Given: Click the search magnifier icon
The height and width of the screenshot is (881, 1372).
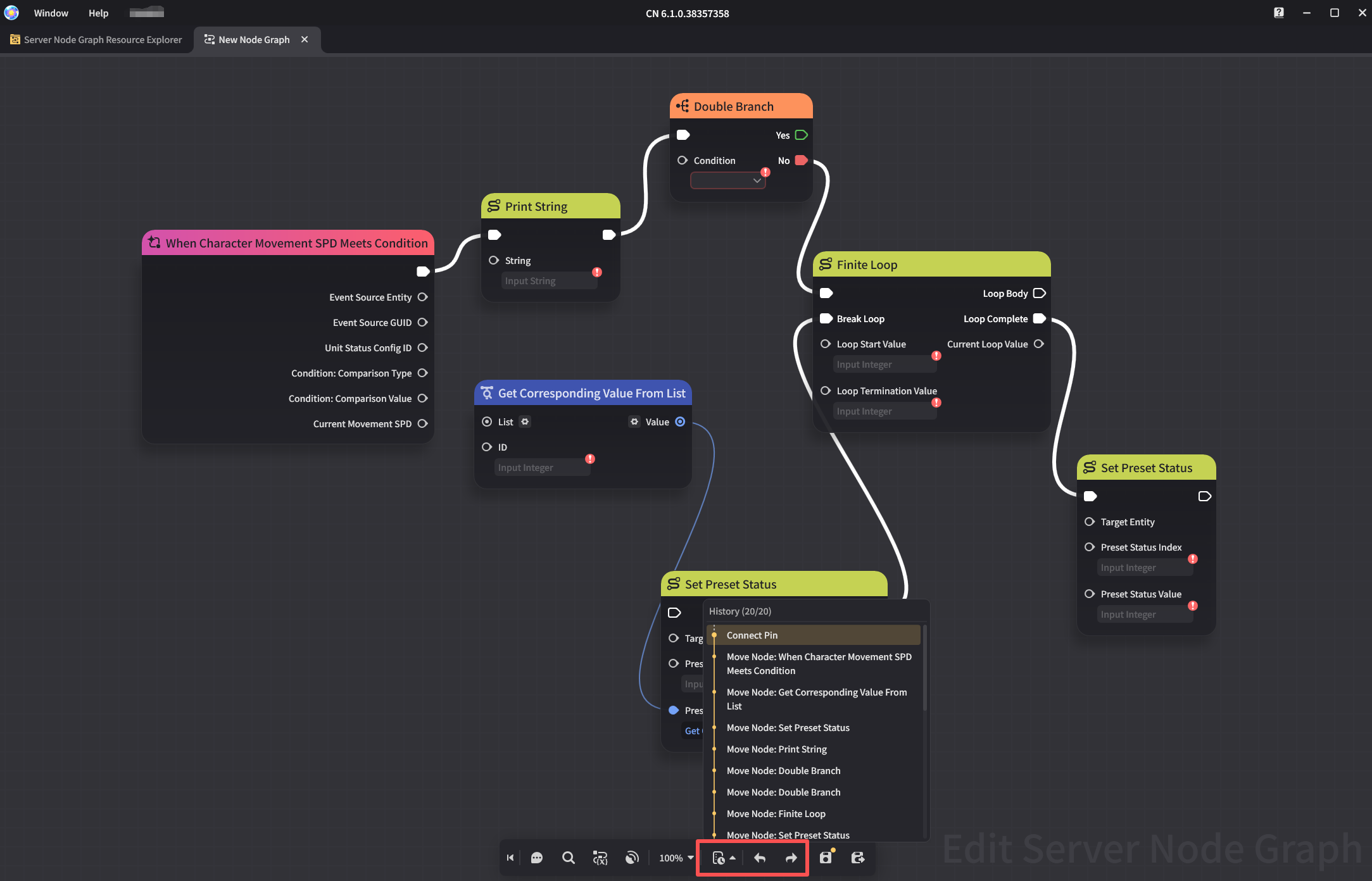Looking at the screenshot, I should click(x=568, y=858).
